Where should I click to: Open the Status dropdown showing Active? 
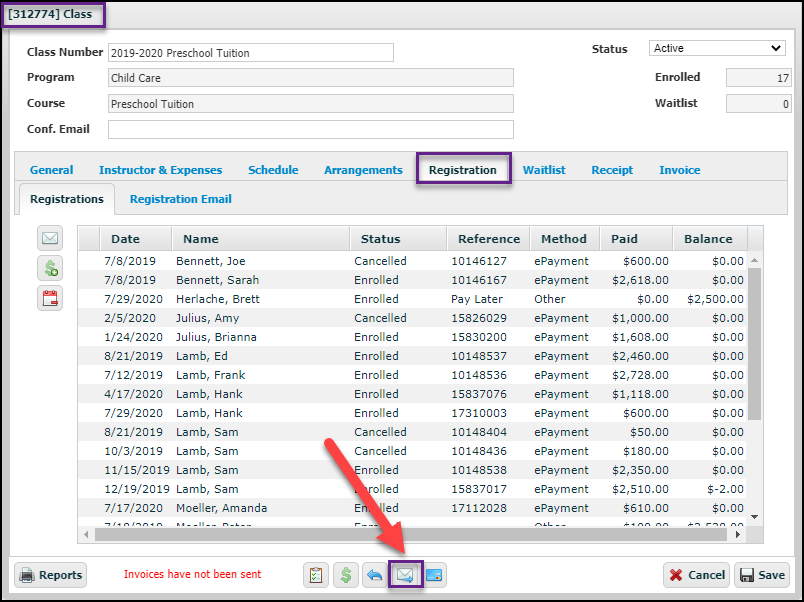(717, 48)
